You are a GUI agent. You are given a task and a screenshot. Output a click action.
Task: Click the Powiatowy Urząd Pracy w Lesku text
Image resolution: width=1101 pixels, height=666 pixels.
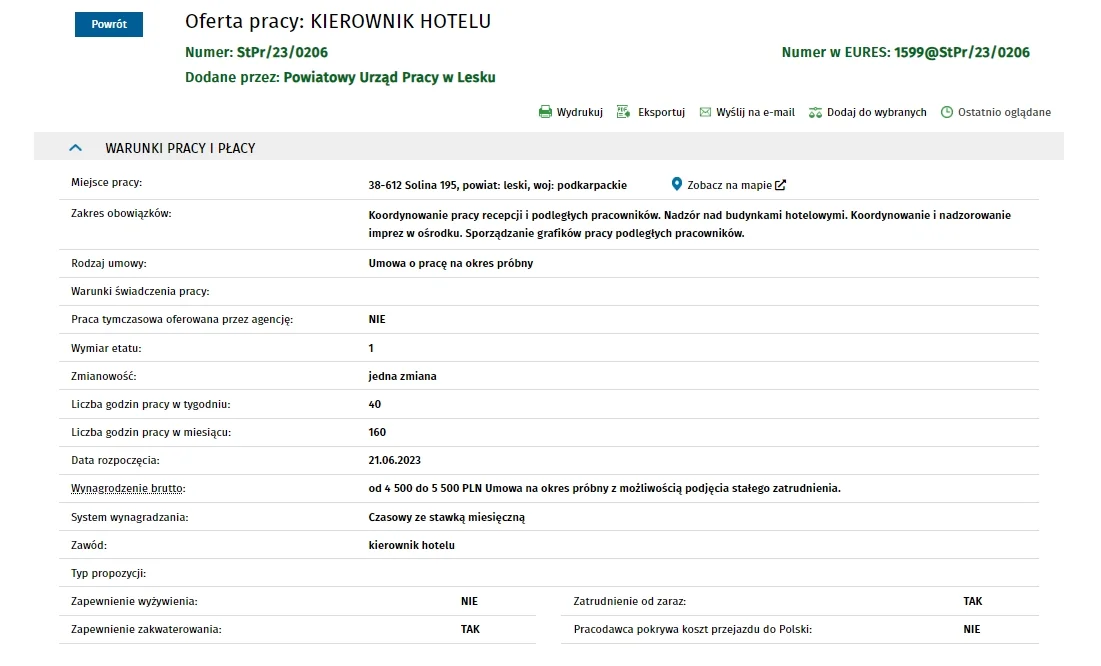[389, 77]
